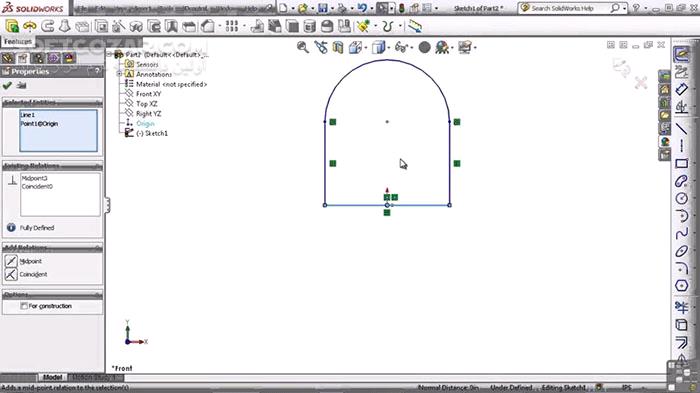The width and height of the screenshot is (700, 393).
Task: Select the Circle sketch tool
Action: pyautogui.click(x=681, y=198)
